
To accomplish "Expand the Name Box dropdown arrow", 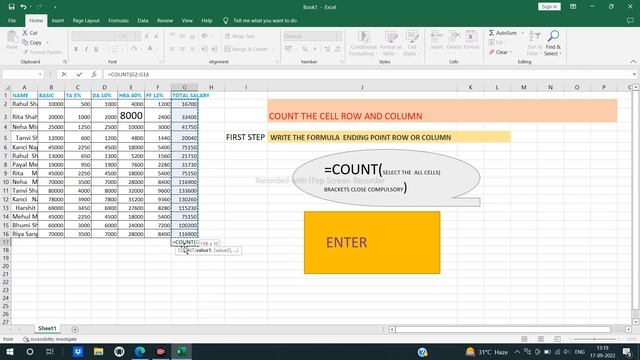I will (40, 74).
